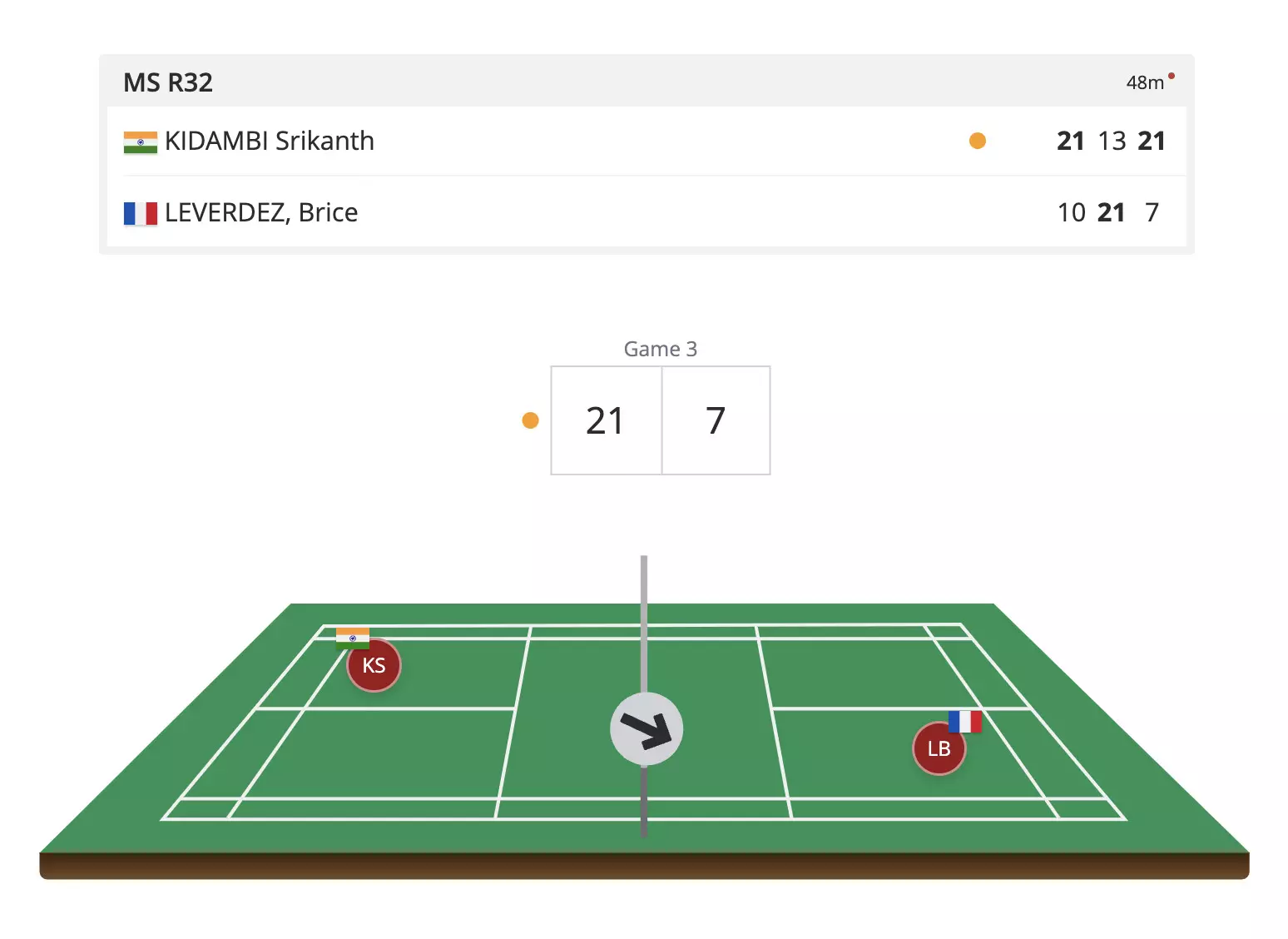
Task: Open KIDAMBI Srikanth player name
Action: (270, 142)
